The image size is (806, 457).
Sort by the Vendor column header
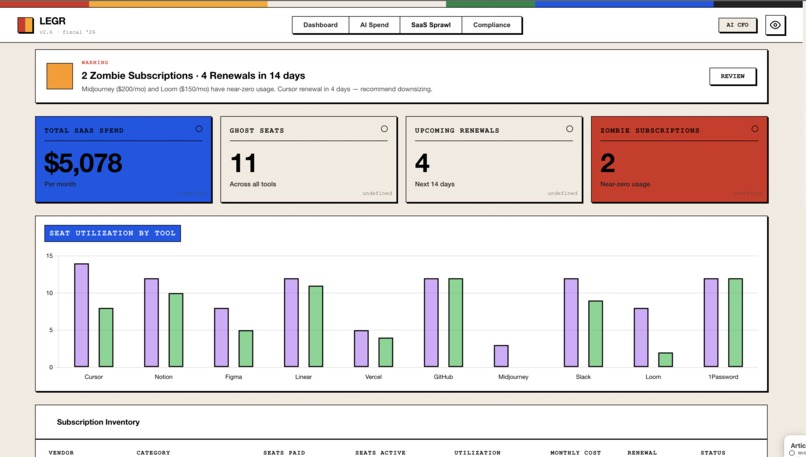click(61, 453)
